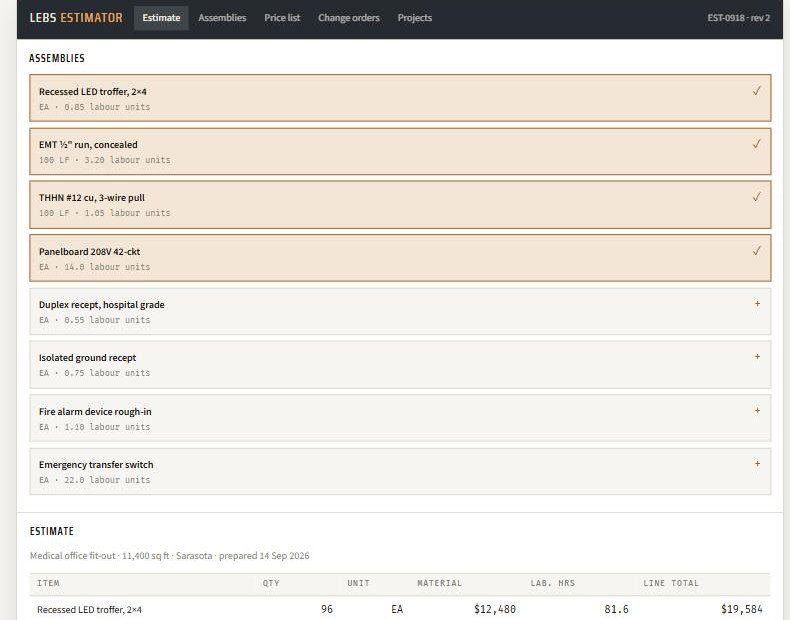Deselect Recessed LED troffer, 2×4 assembly card
The height and width of the screenshot is (620, 790).
pos(400,98)
